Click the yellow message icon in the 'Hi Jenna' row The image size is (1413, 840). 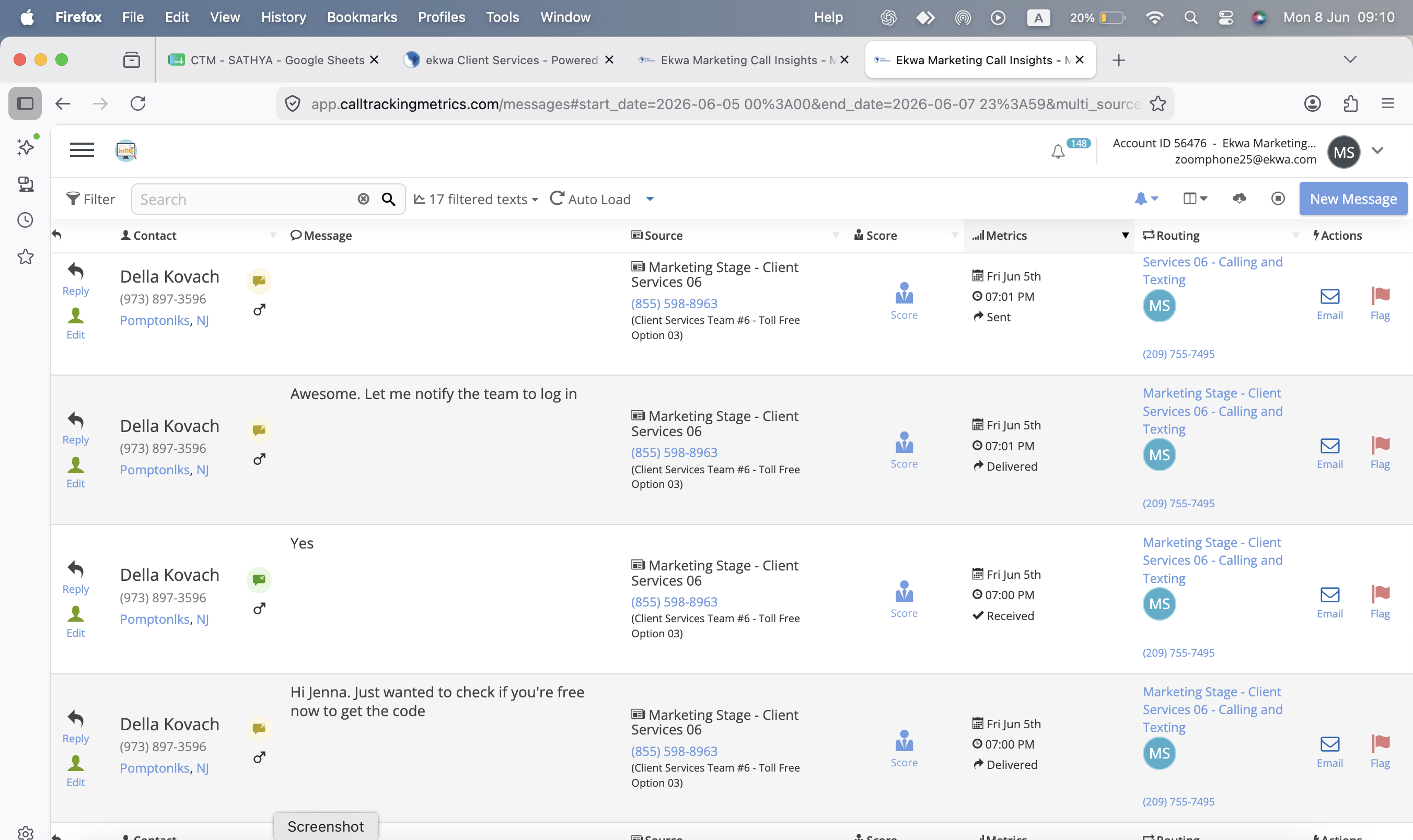pos(259,729)
